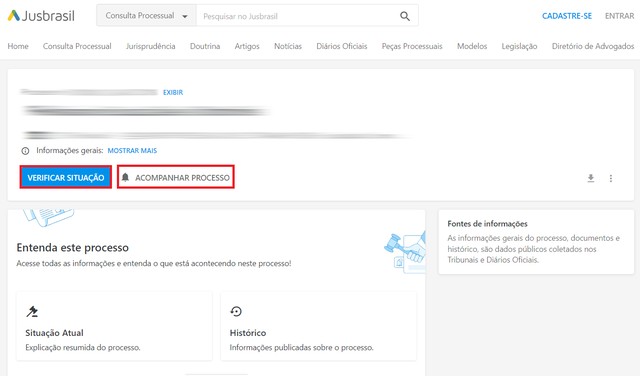This screenshot has width=640, height=376.
Task: Click the gavel handshake illustration
Action: 404,251
